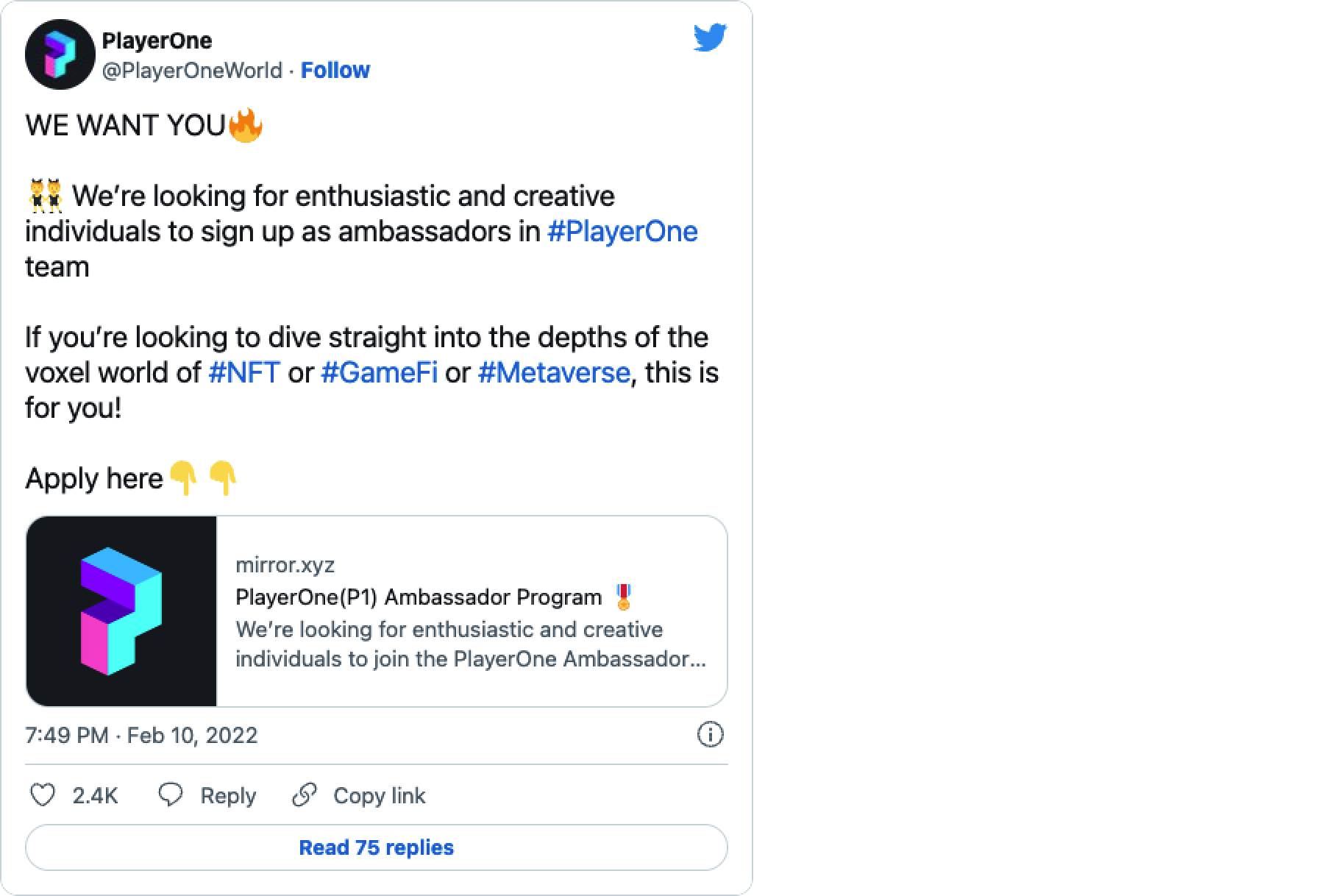Click the PlayerOne display name

click(x=157, y=40)
